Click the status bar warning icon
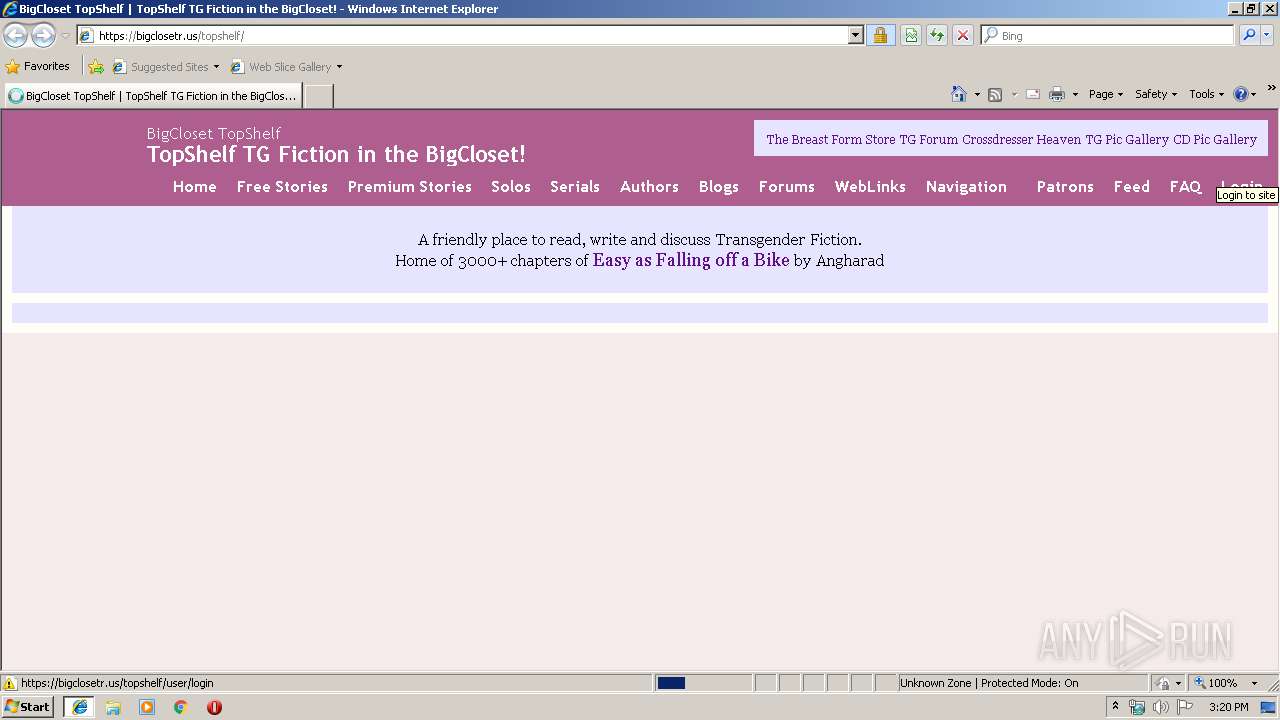The width and height of the screenshot is (1280, 720). coord(10,683)
